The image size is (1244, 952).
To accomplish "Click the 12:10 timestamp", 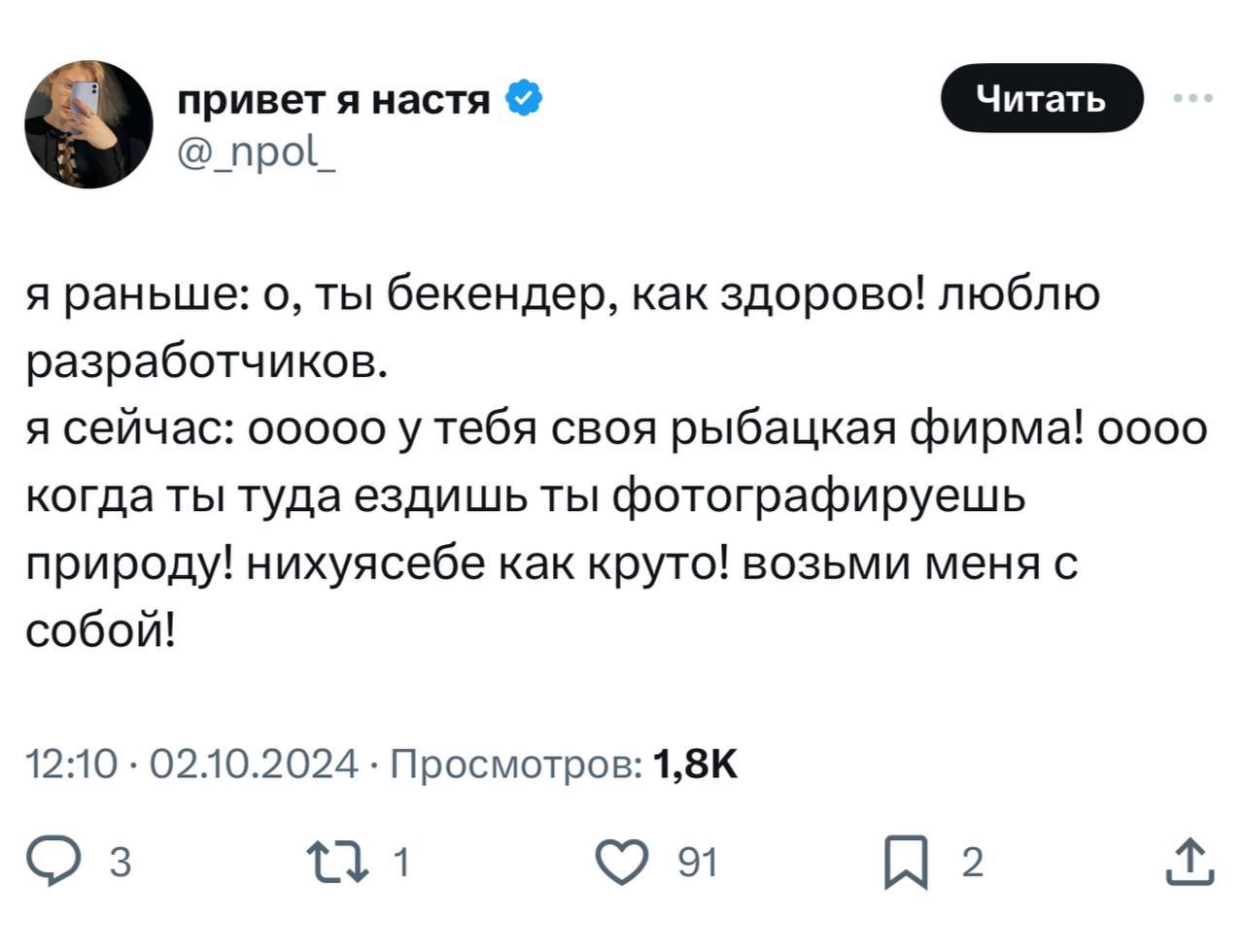I will tap(70, 765).
